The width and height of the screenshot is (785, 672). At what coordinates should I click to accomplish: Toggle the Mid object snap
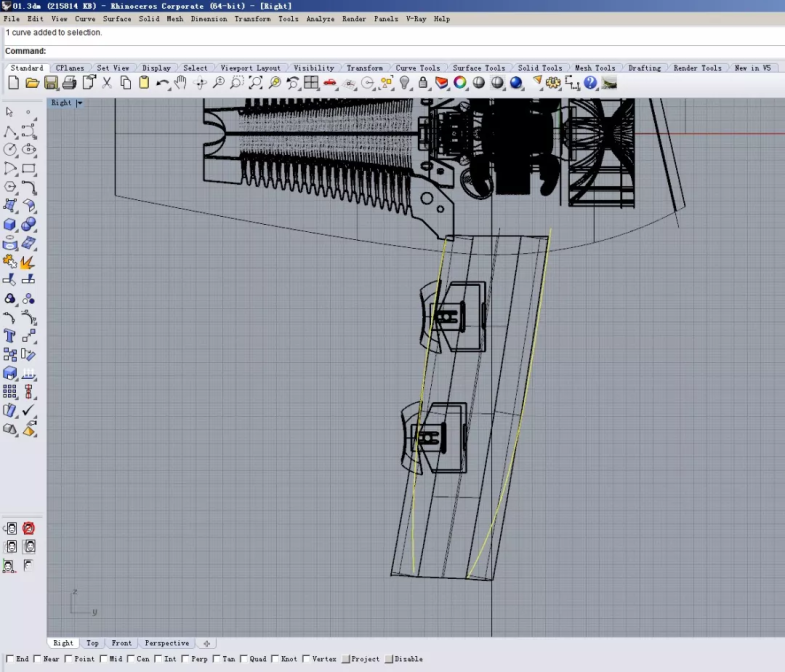pyautogui.click(x=103, y=659)
